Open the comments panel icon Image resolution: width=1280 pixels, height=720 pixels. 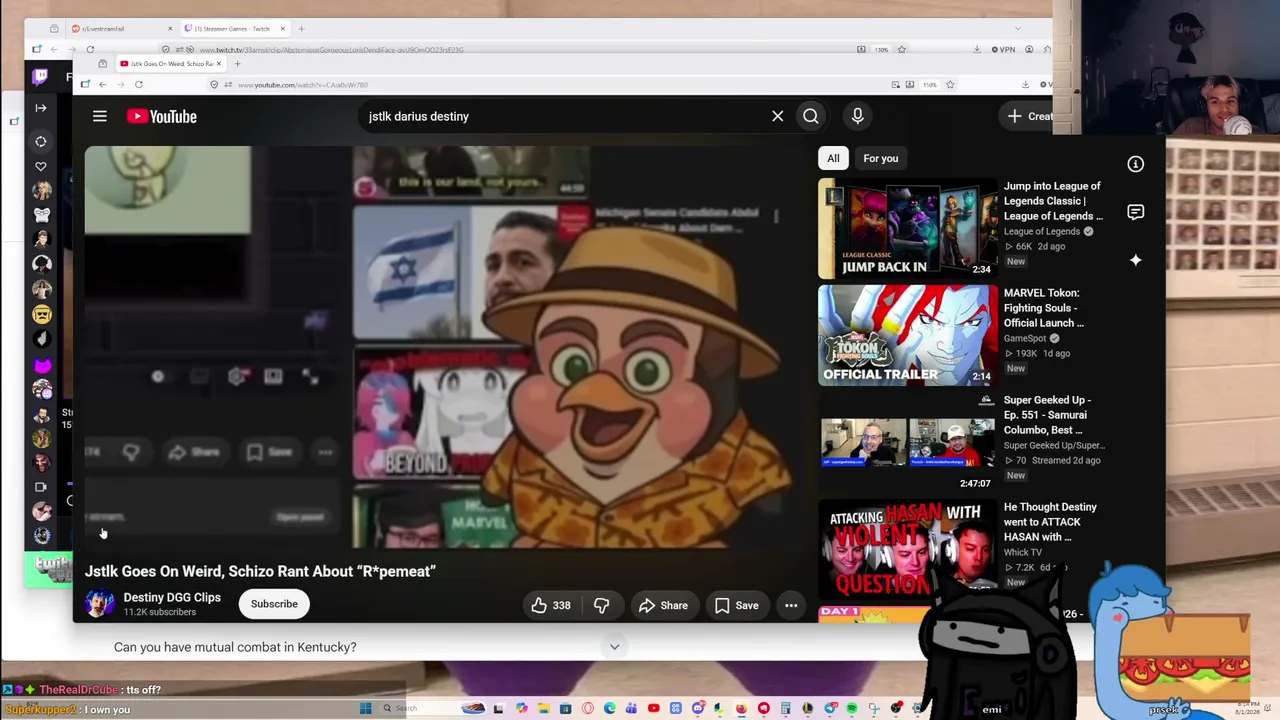[x=1136, y=212]
